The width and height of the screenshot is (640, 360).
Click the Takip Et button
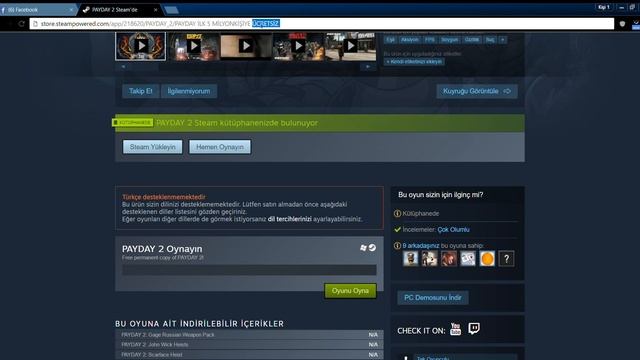click(140, 91)
